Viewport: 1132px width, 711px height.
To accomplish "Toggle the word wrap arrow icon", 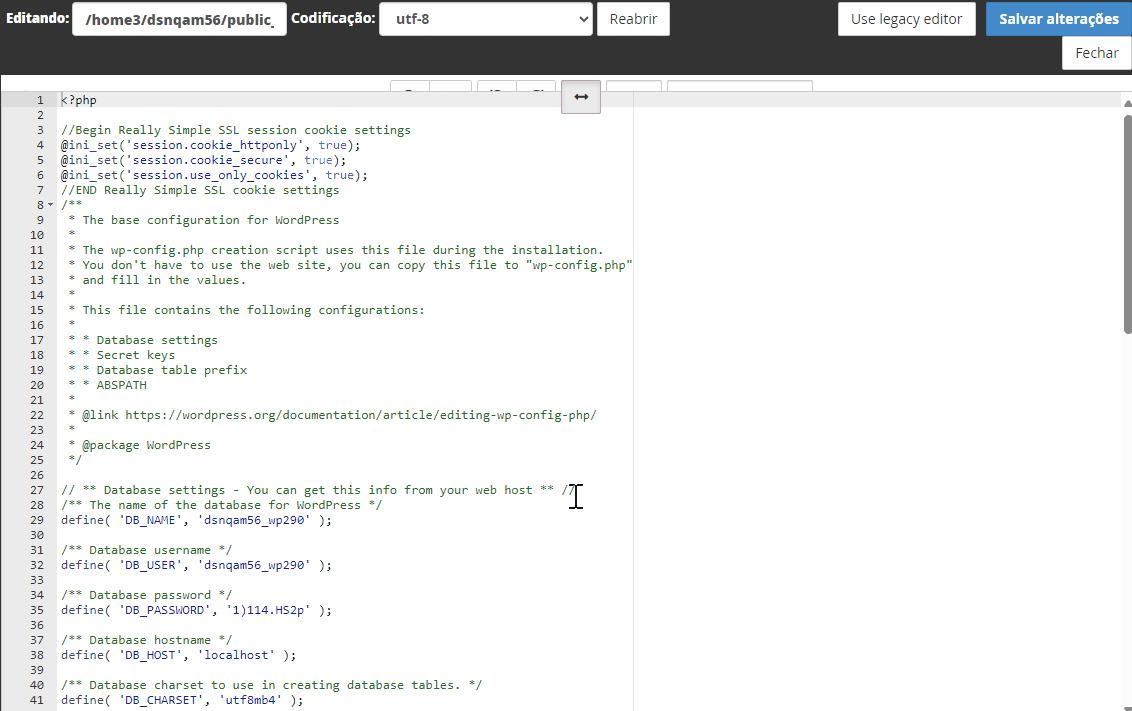I will tap(581, 97).
